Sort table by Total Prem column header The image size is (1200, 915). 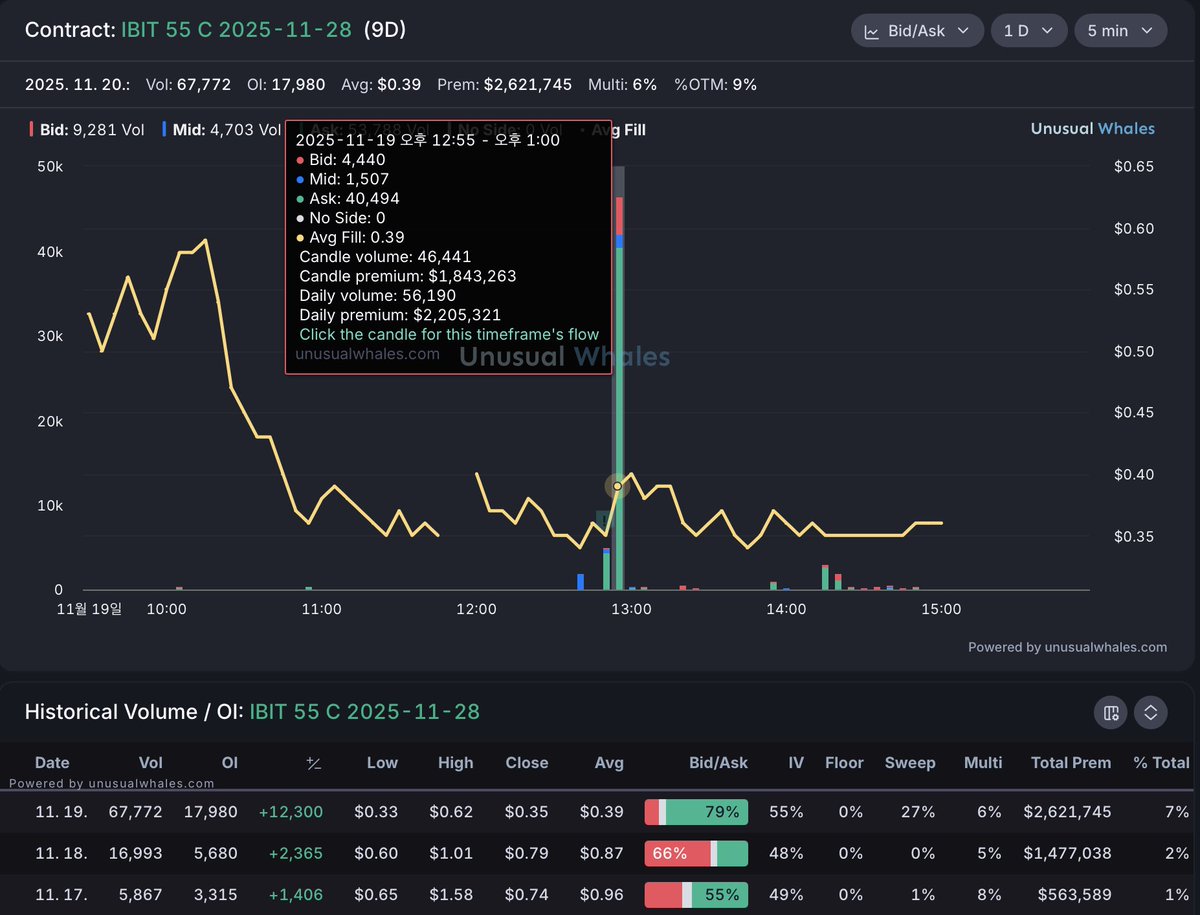click(x=1071, y=762)
